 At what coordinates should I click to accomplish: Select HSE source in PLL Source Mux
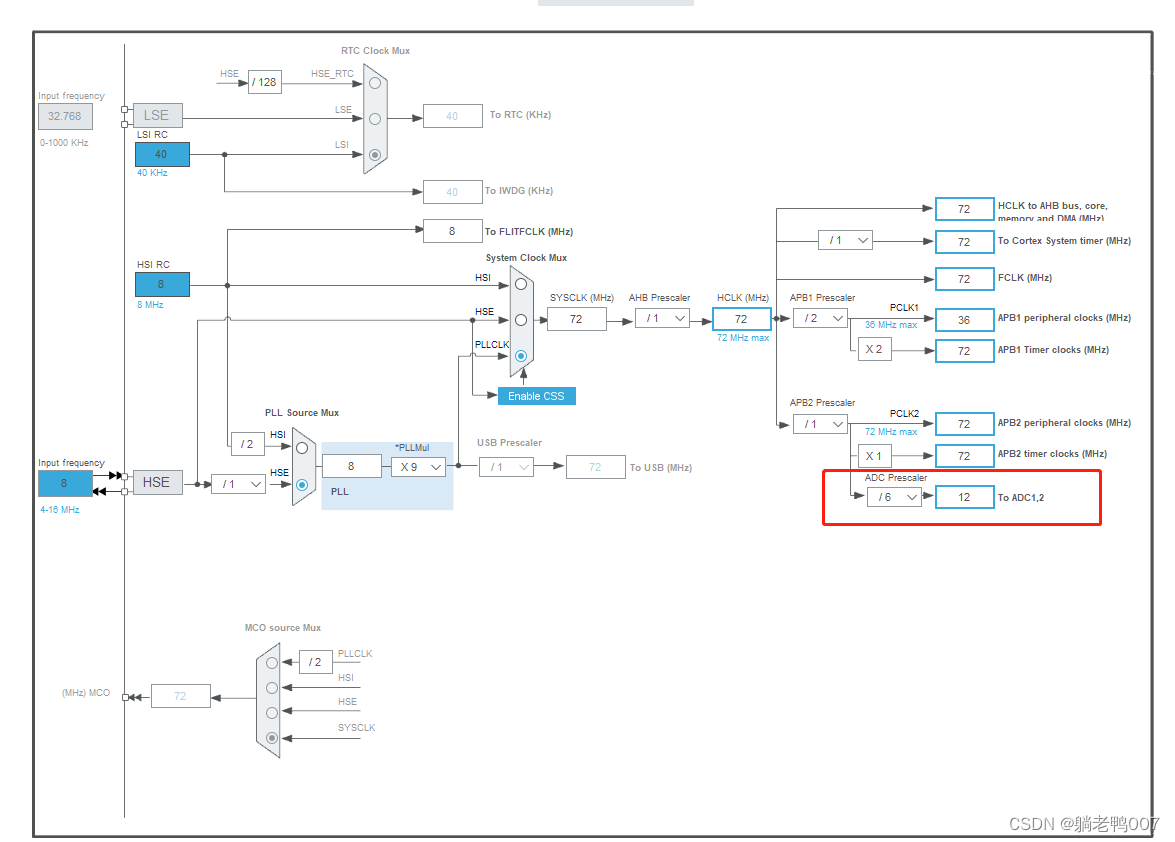(302, 485)
